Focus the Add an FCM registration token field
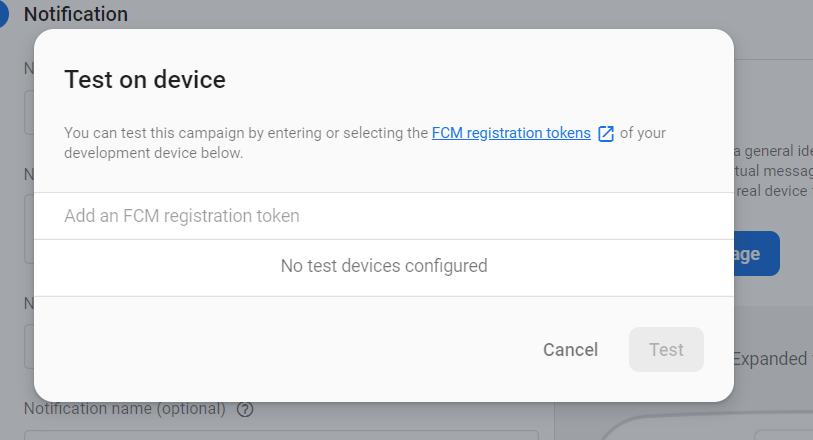 point(384,216)
